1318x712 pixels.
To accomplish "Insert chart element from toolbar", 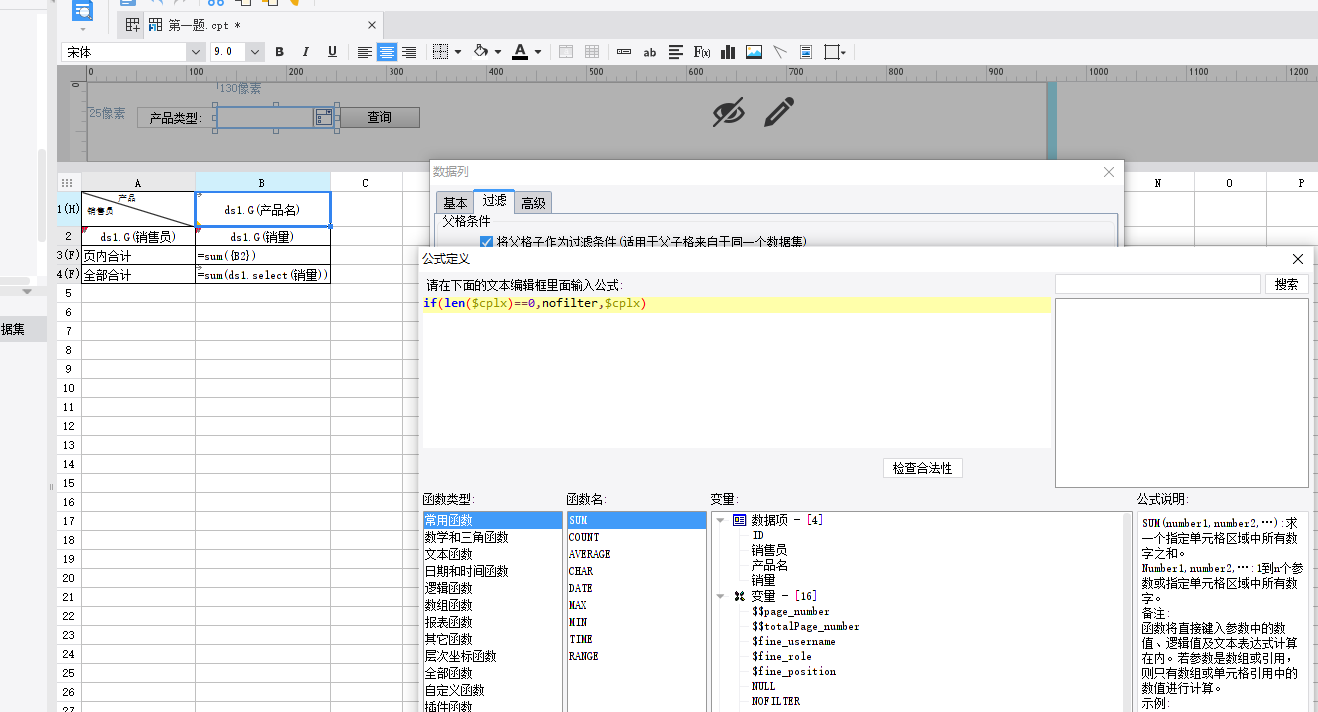I will pyautogui.click(x=728, y=52).
